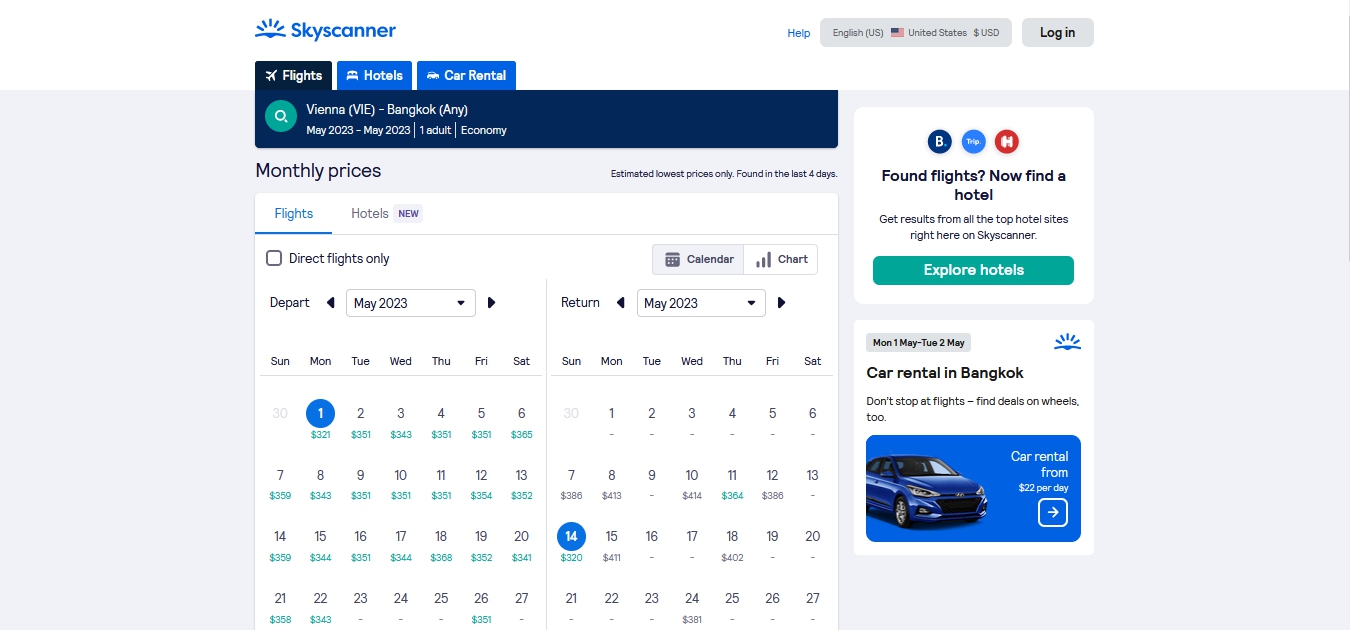1350x630 pixels.
Task: Click the Mon 1 May-Tue 2 May badge
Action: [x=918, y=342]
